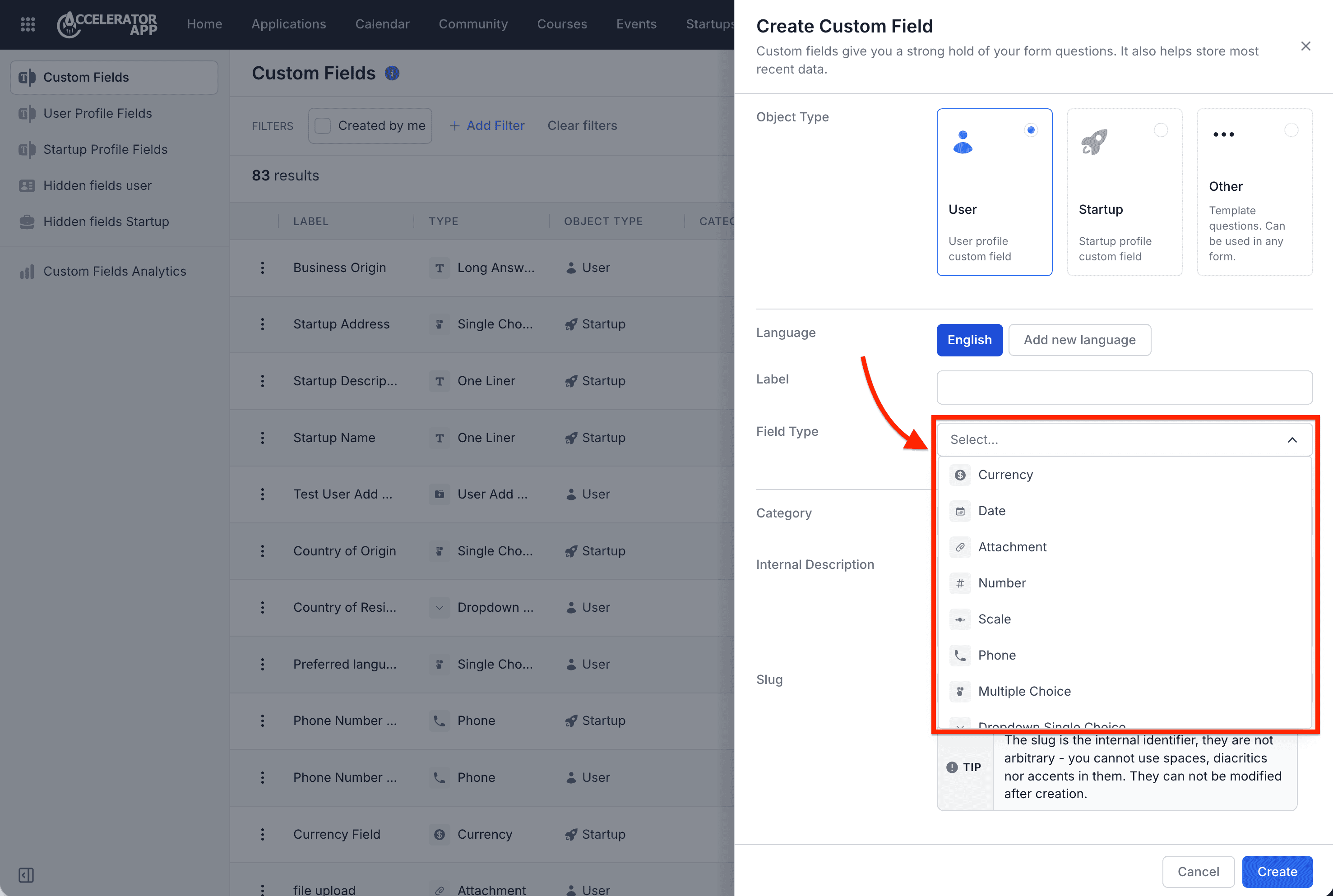Open row menu for Currency Field
The height and width of the screenshot is (896, 1333).
(262, 834)
